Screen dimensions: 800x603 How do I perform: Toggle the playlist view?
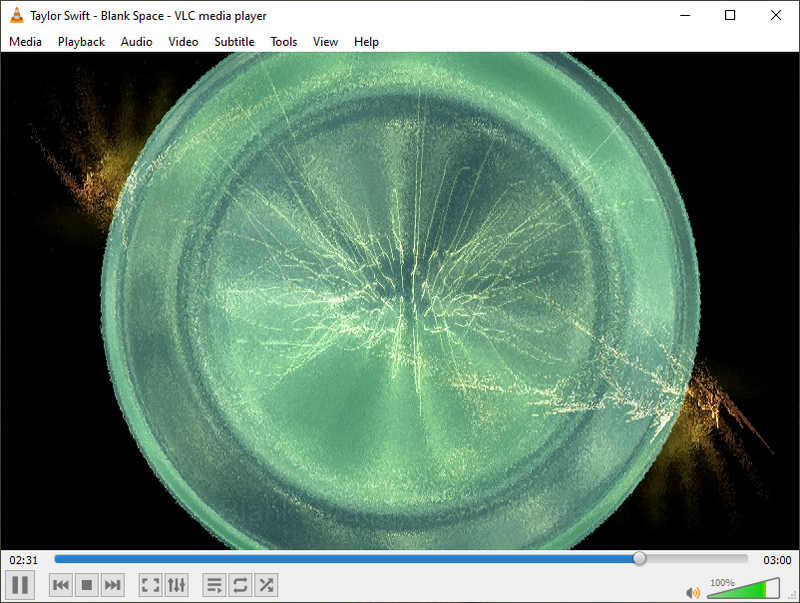point(214,585)
